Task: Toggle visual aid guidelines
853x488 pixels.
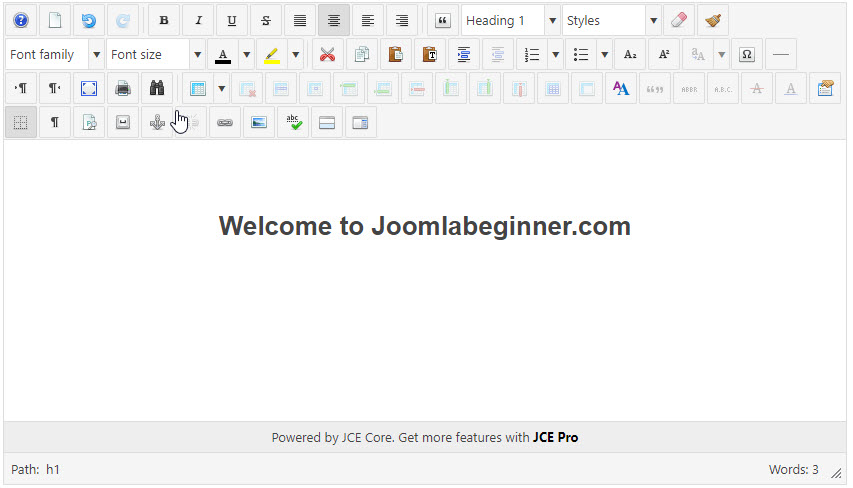Action: pyautogui.click(x=21, y=122)
